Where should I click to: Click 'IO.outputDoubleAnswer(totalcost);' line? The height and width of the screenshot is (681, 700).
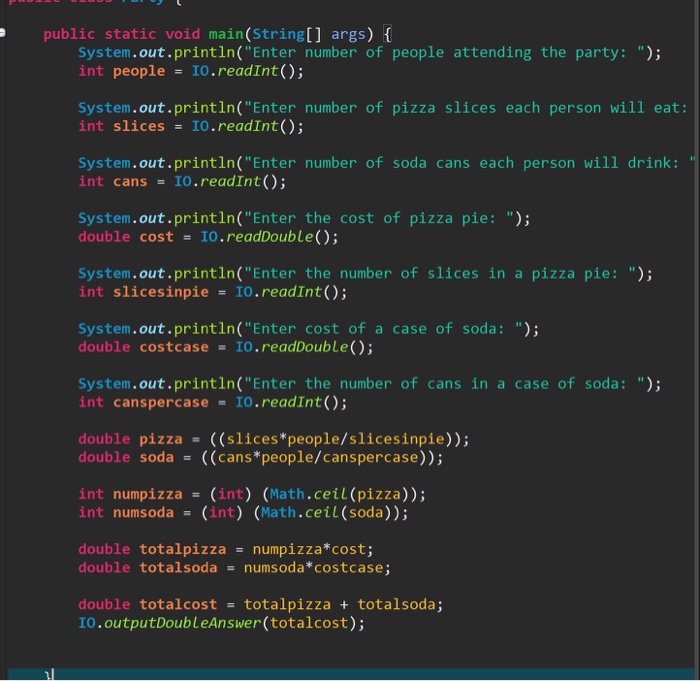click(x=221, y=623)
